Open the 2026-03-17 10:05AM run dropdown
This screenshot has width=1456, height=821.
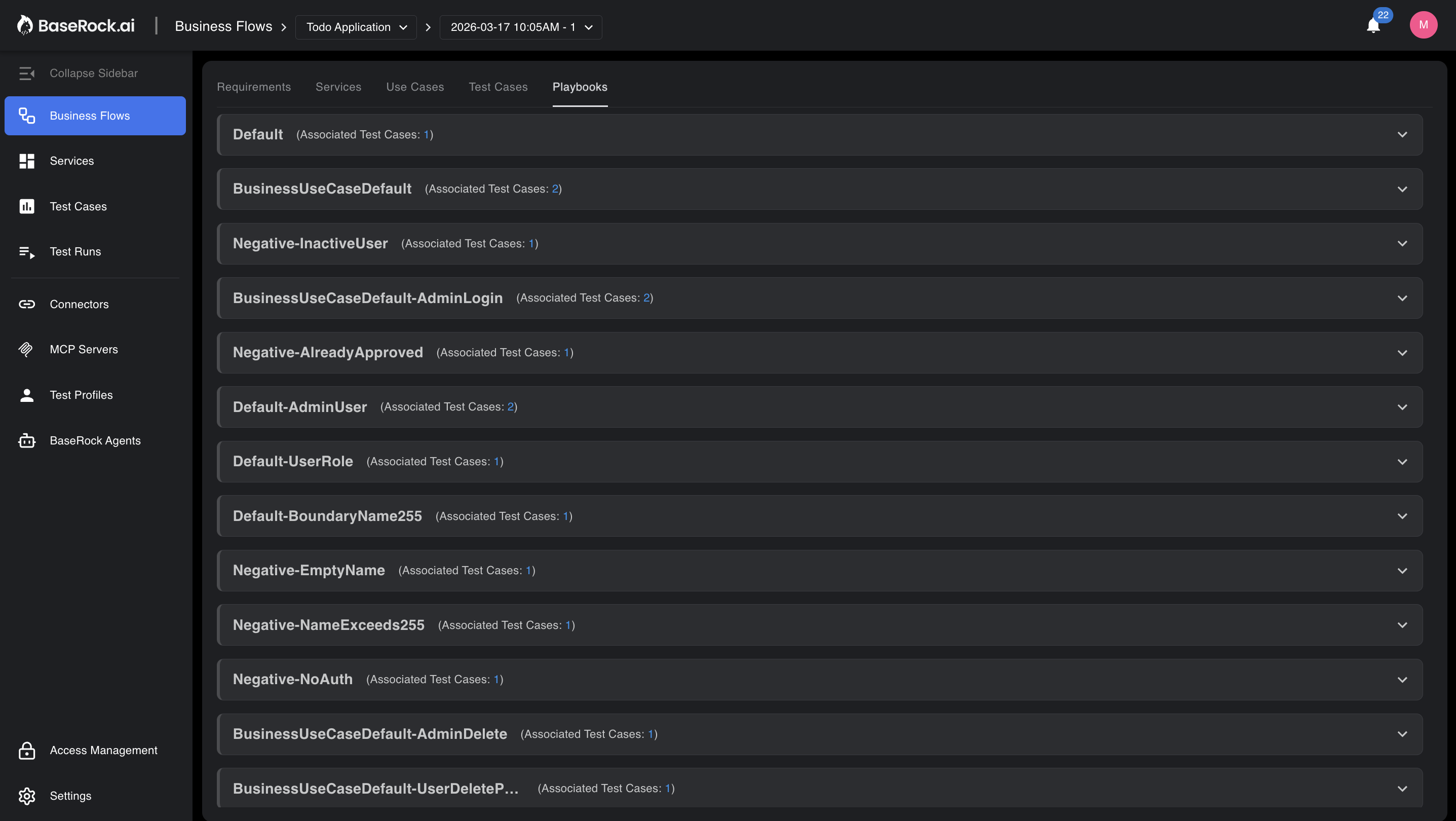(521, 27)
